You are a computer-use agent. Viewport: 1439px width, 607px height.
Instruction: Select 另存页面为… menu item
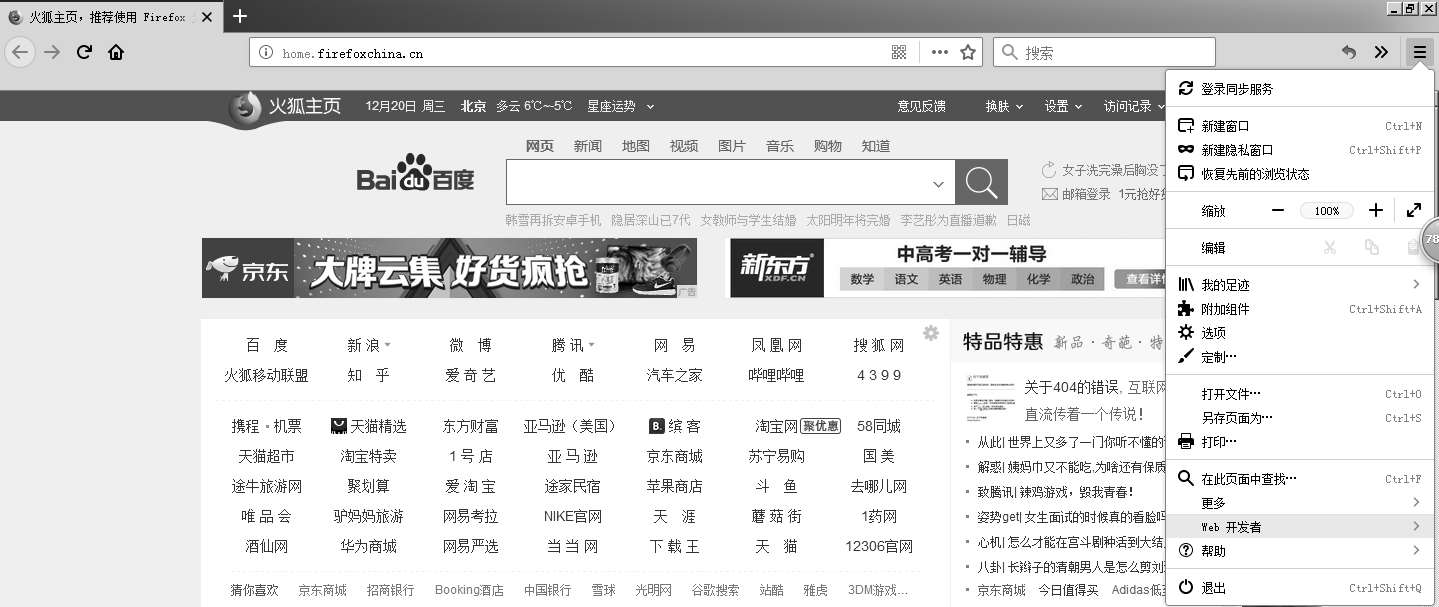click(1300, 418)
